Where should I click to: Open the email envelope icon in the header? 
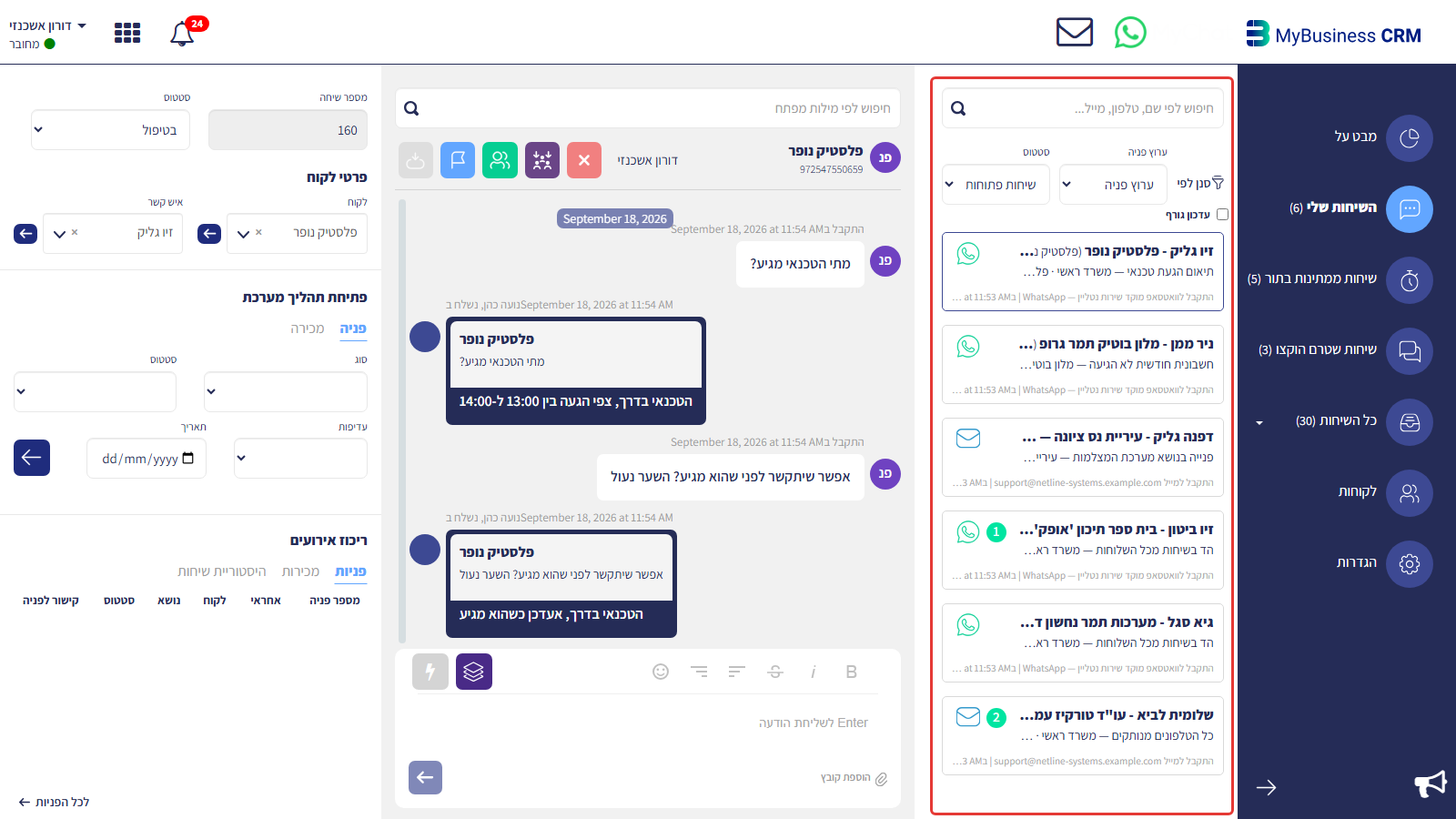click(1075, 32)
